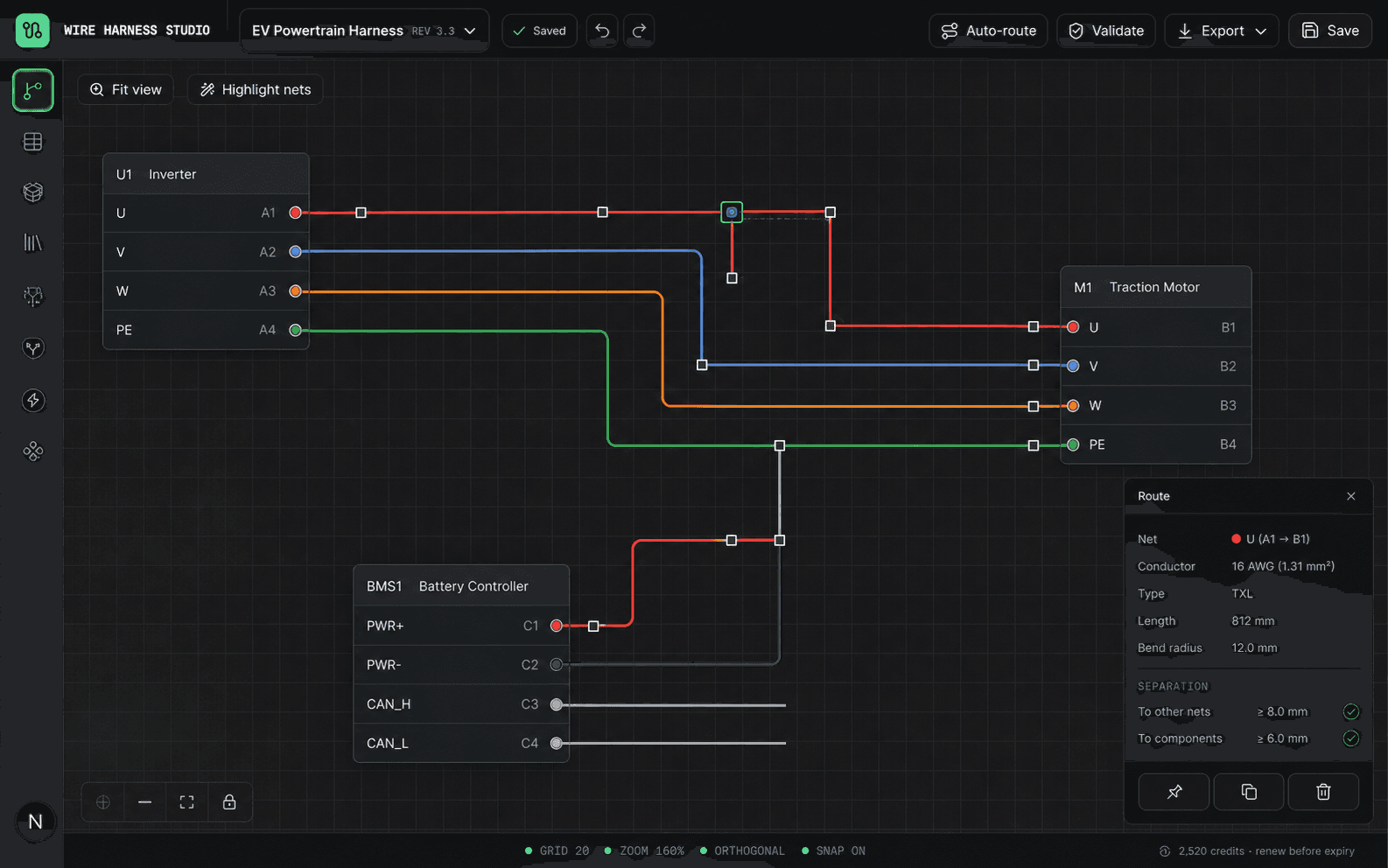Image resolution: width=1388 pixels, height=868 pixels.
Task: Click the ZOOM 160% status entry
Action: [644, 850]
